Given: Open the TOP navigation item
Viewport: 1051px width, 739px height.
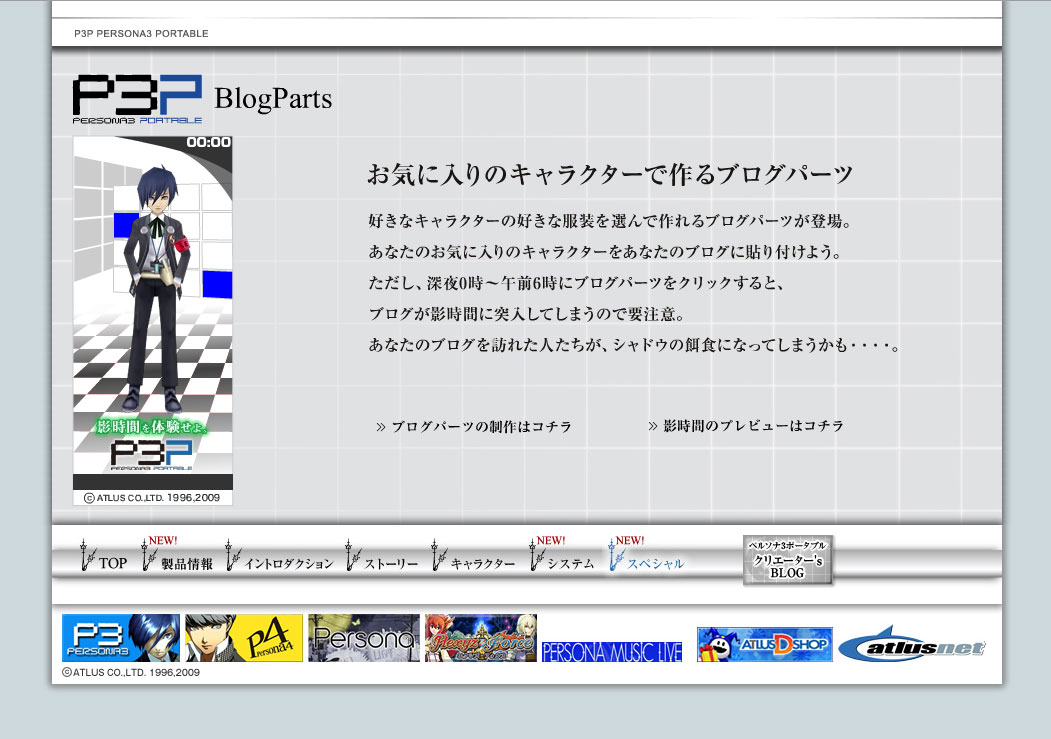Looking at the screenshot, I should (113, 563).
